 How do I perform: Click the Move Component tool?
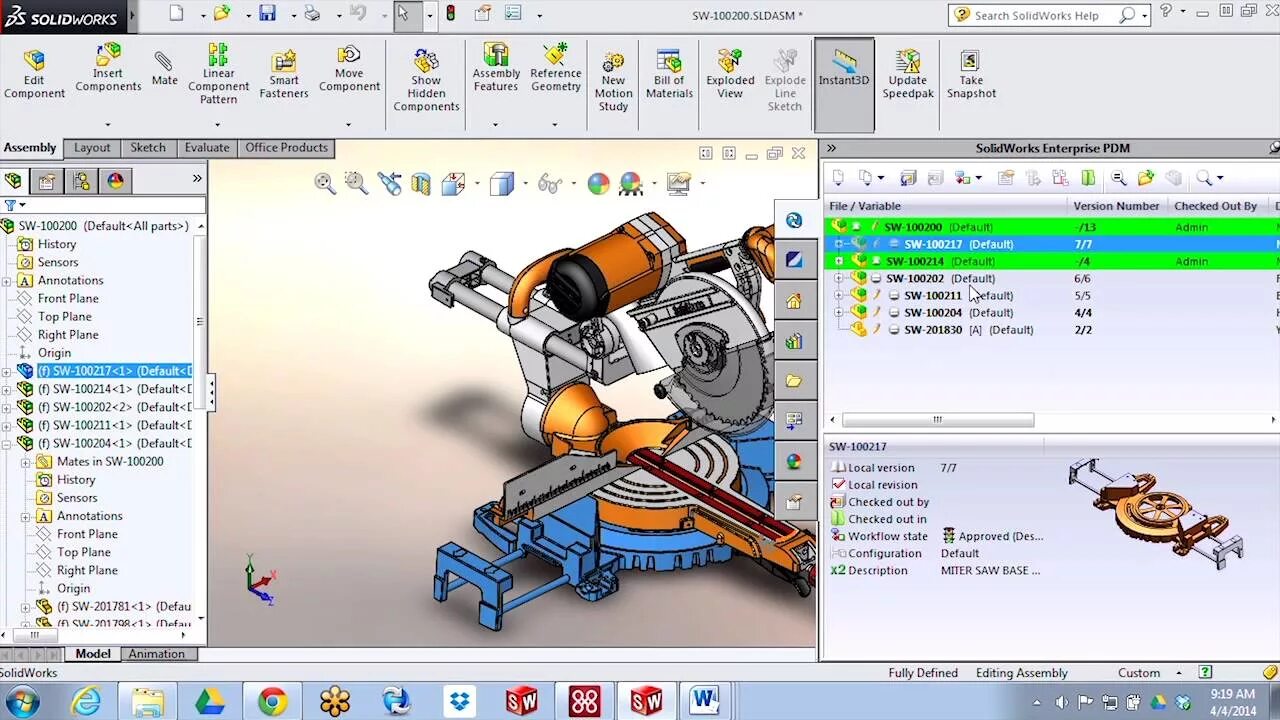pos(349,68)
